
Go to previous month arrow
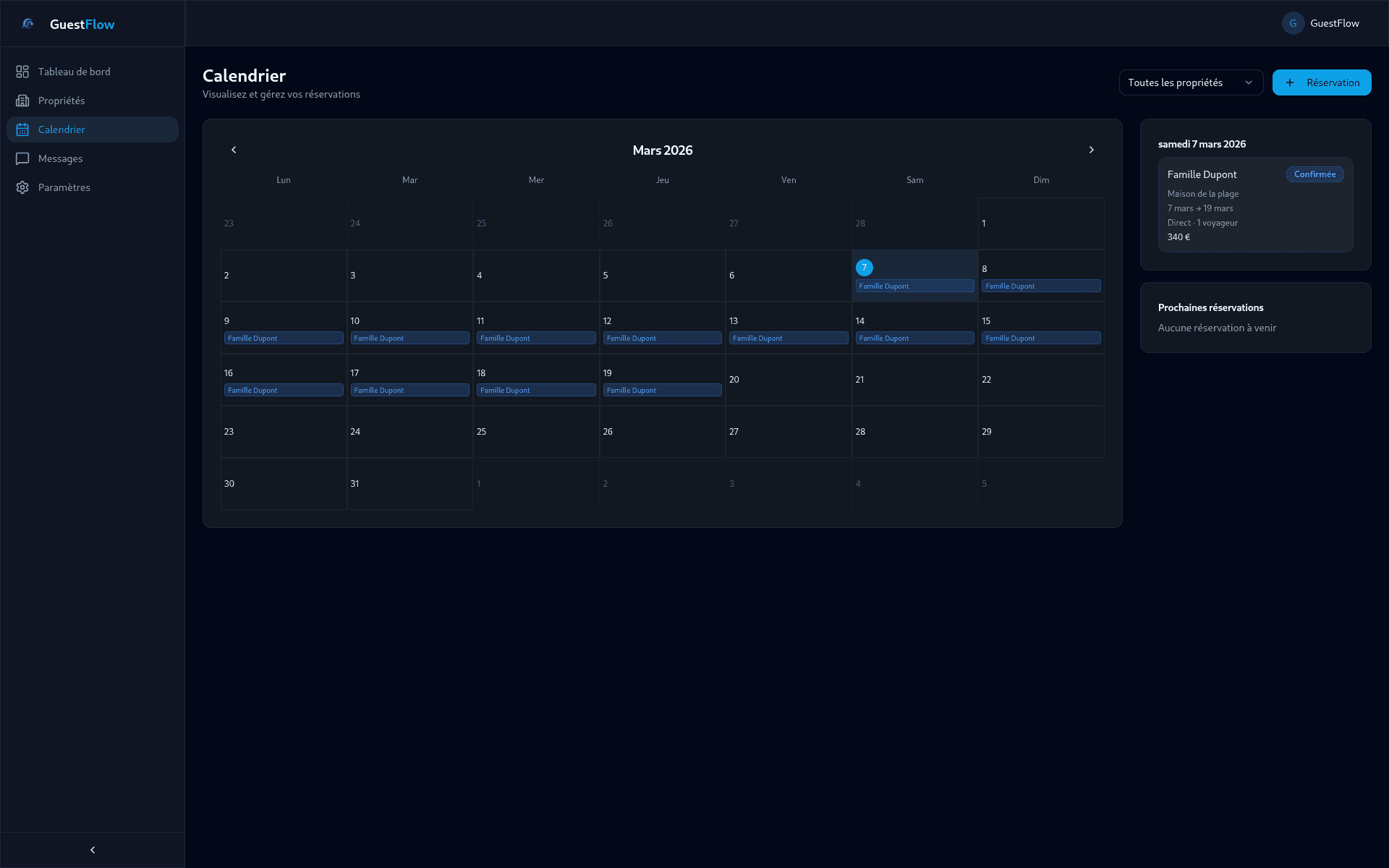pyautogui.click(x=234, y=150)
